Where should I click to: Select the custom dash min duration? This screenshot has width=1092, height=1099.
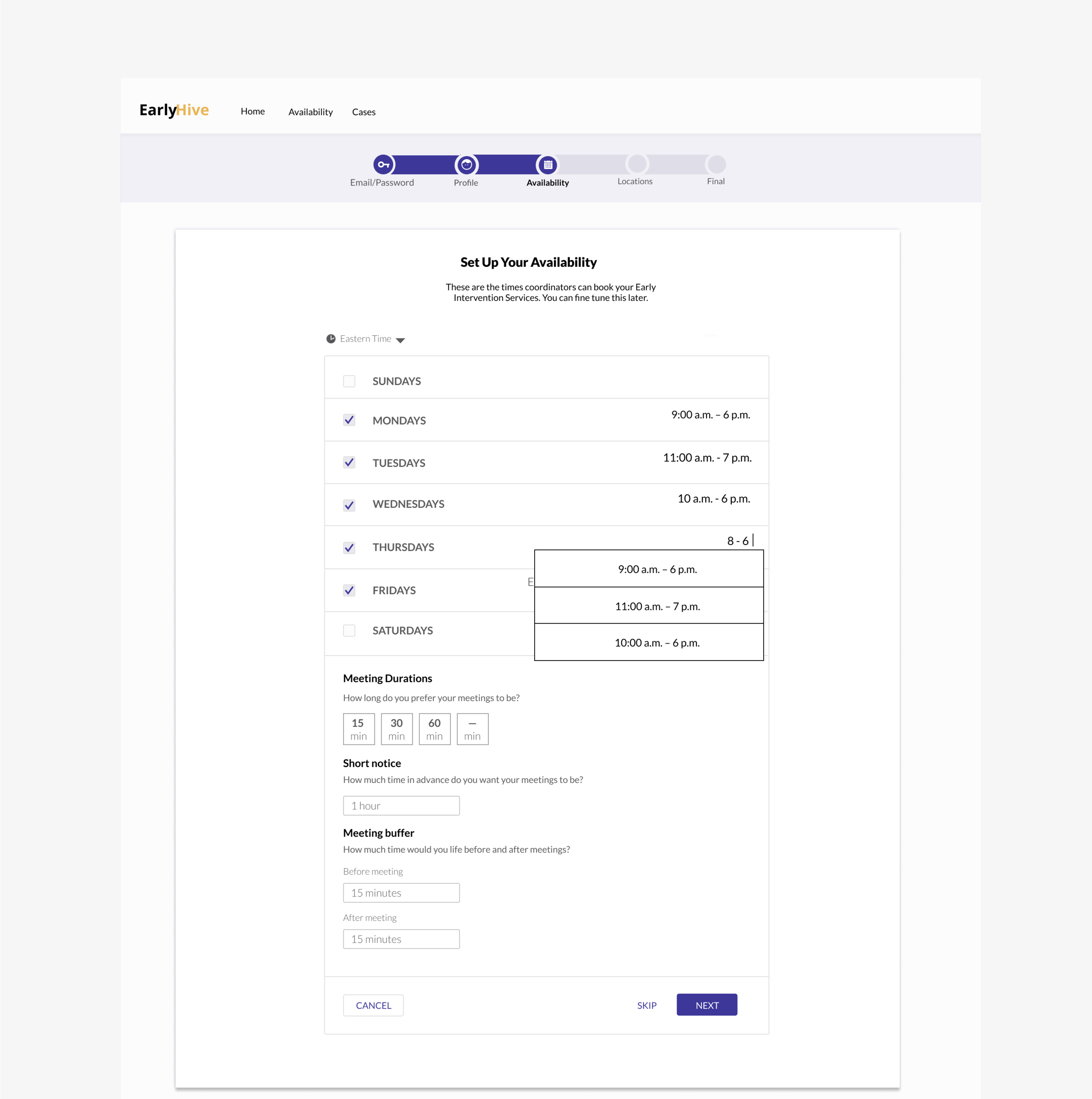pos(473,729)
